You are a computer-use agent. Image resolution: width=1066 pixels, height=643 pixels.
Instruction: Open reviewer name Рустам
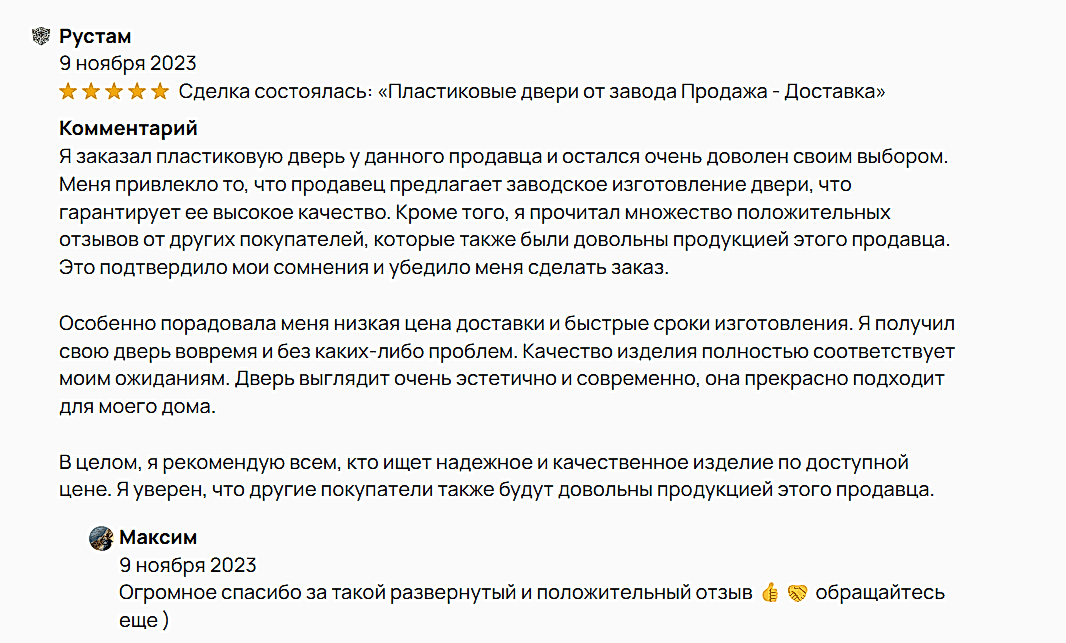(x=94, y=36)
